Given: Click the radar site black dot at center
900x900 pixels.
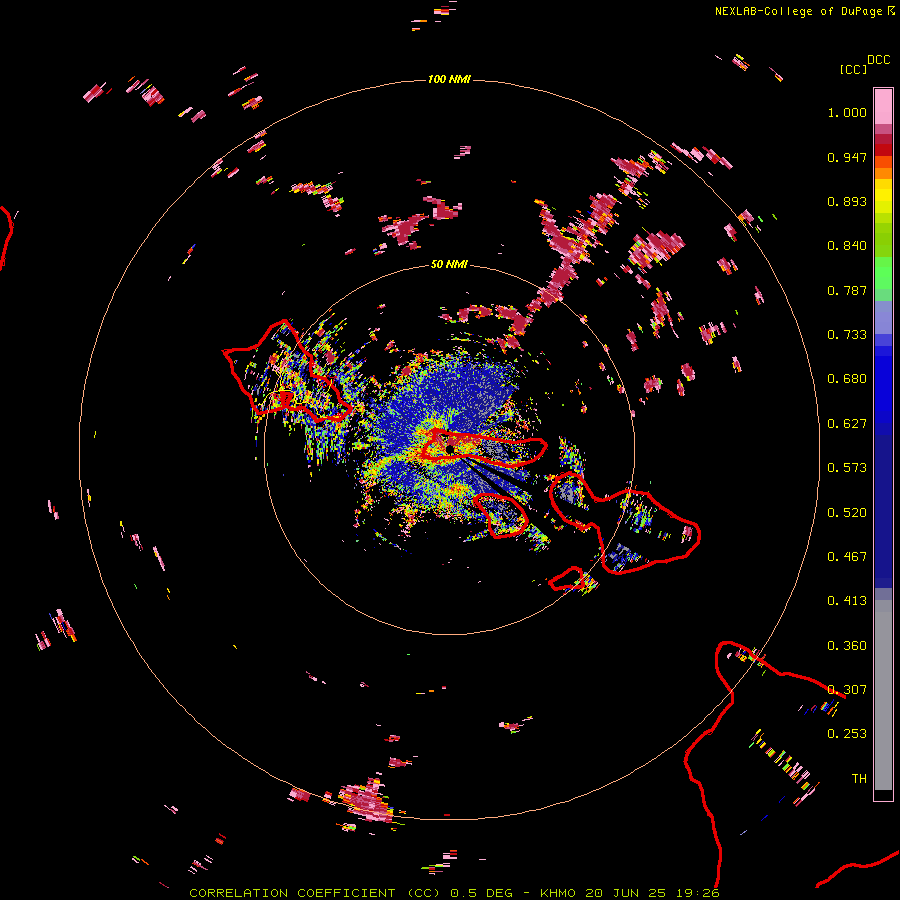Looking at the screenshot, I should coord(449,449).
